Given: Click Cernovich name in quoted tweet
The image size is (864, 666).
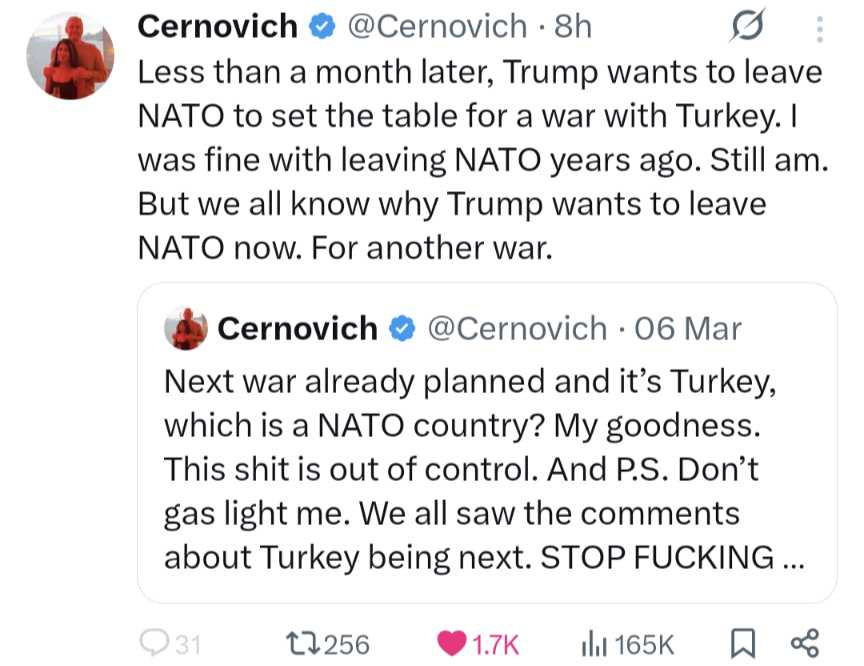Looking at the screenshot, I should pyautogui.click(x=298, y=328).
